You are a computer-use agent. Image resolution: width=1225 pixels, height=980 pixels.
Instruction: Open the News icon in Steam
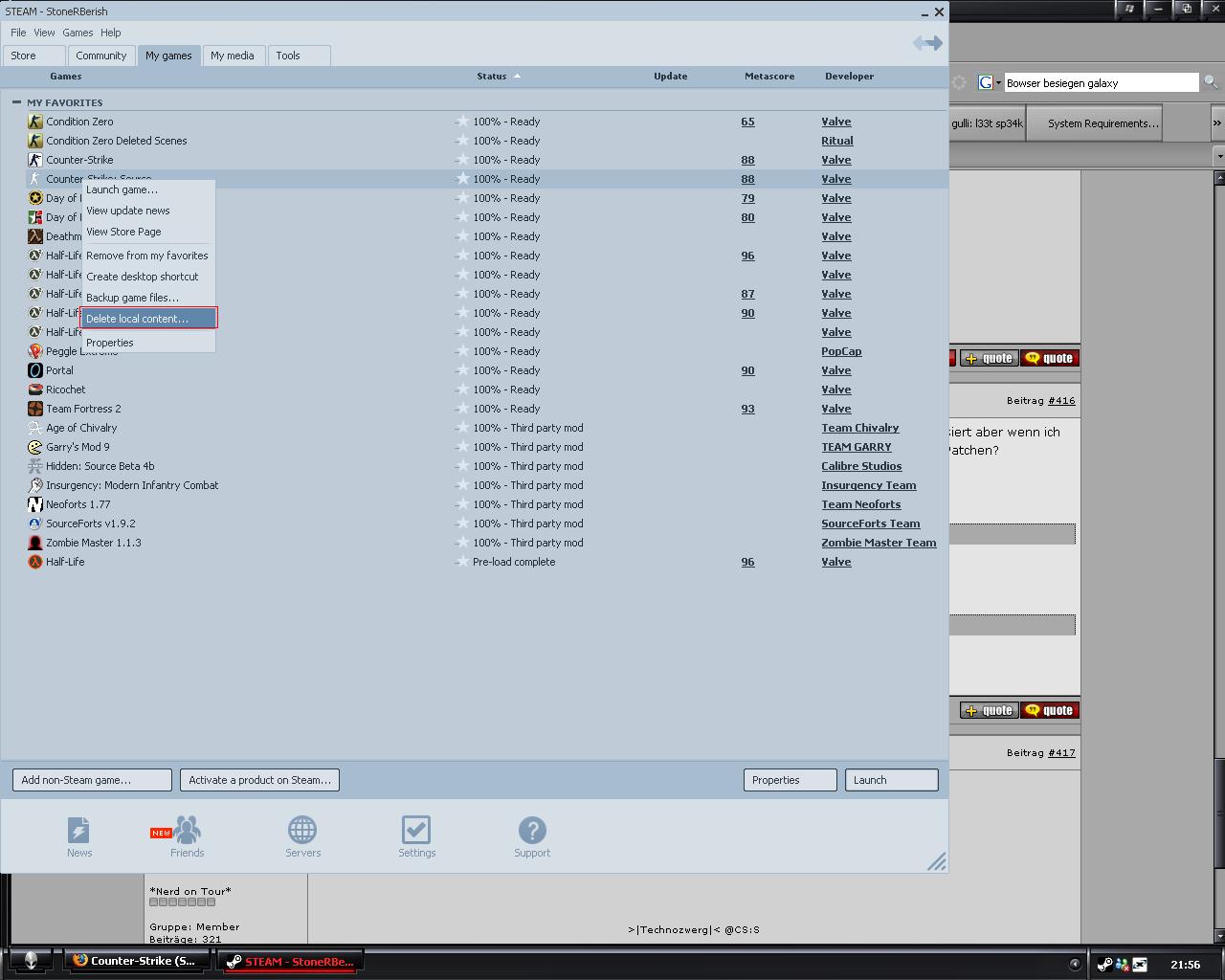(78, 830)
